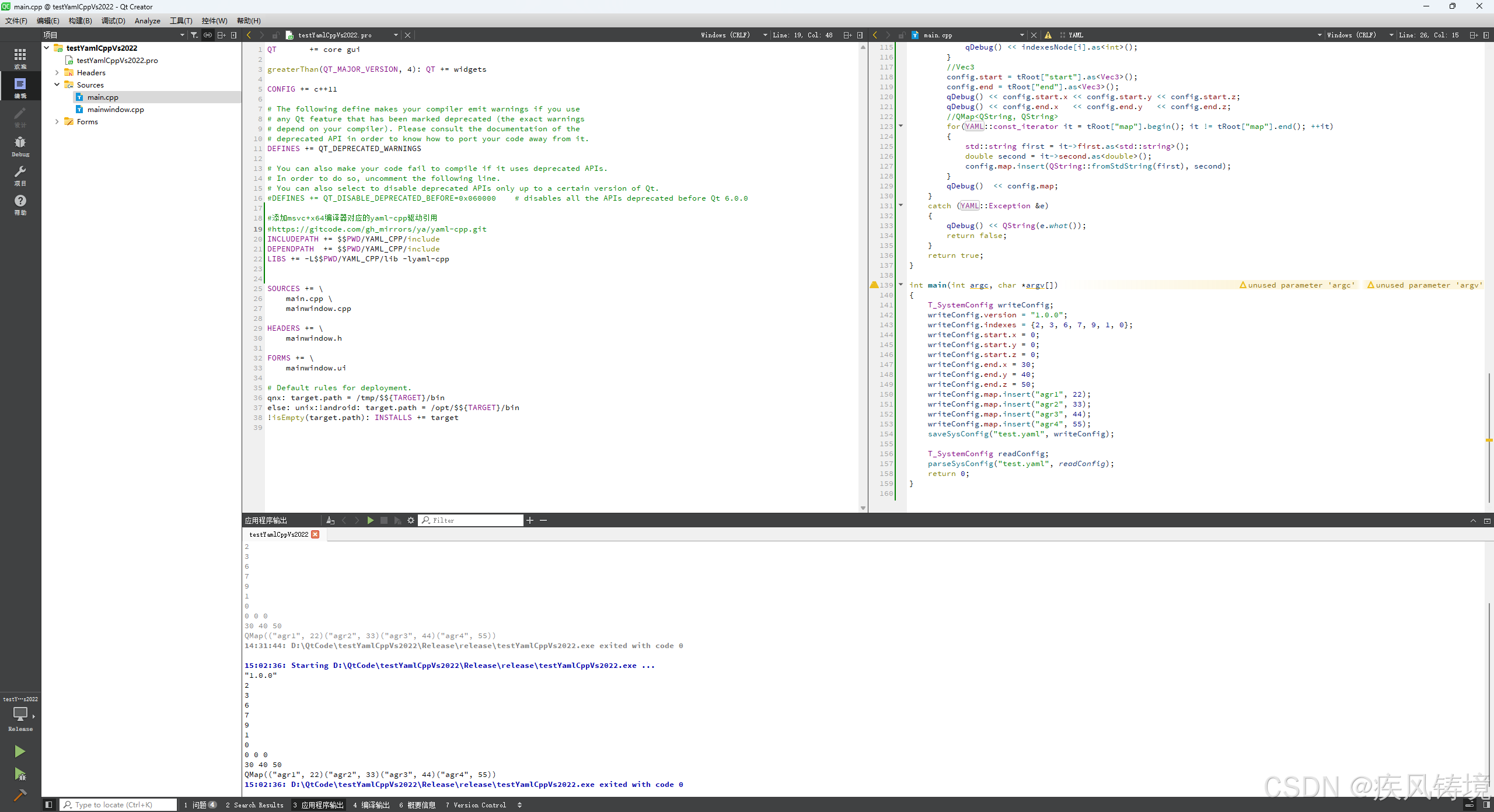This screenshot has height=812, width=1494.
Task: Expand the Headers folder
Action: point(57,73)
